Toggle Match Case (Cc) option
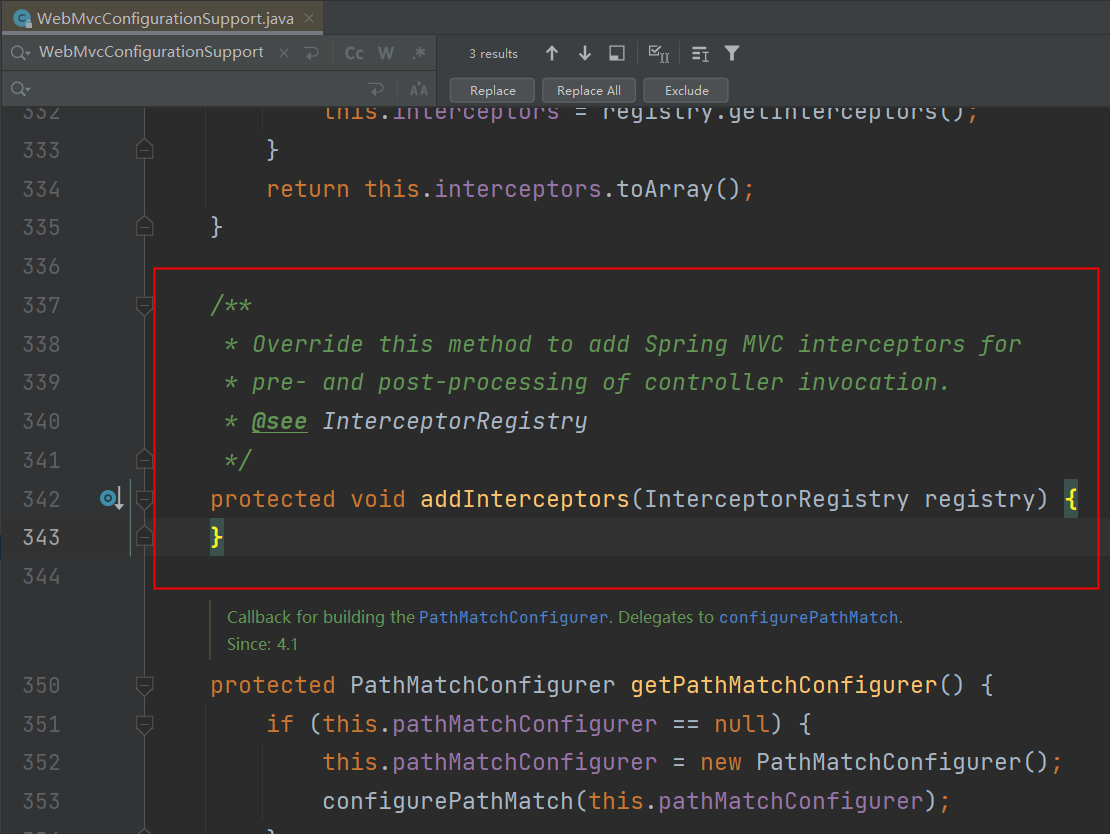The width and height of the screenshot is (1110, 834). (354, 54)
